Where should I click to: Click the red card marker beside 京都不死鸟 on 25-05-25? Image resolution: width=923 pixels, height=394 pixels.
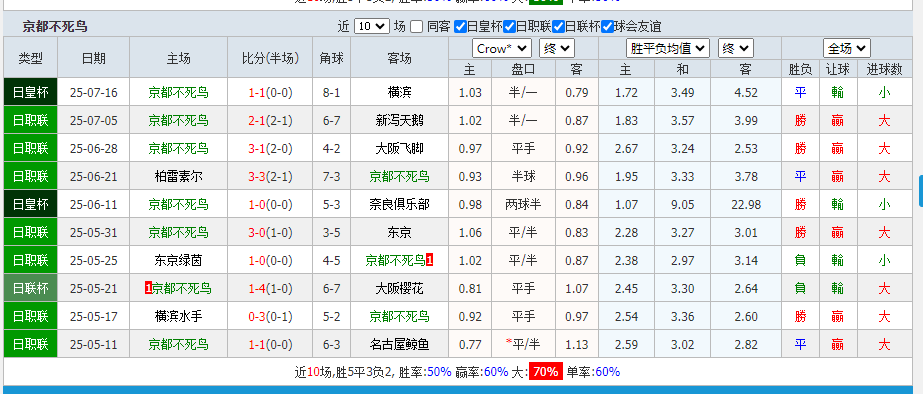430,260
